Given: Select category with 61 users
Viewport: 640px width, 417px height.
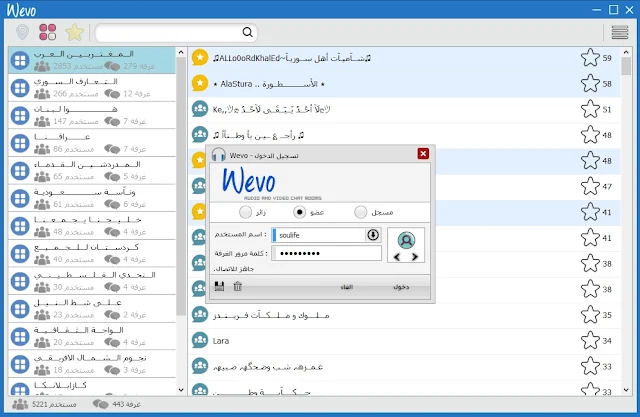Looking at the screenshot, I should [x=92, y=198].
